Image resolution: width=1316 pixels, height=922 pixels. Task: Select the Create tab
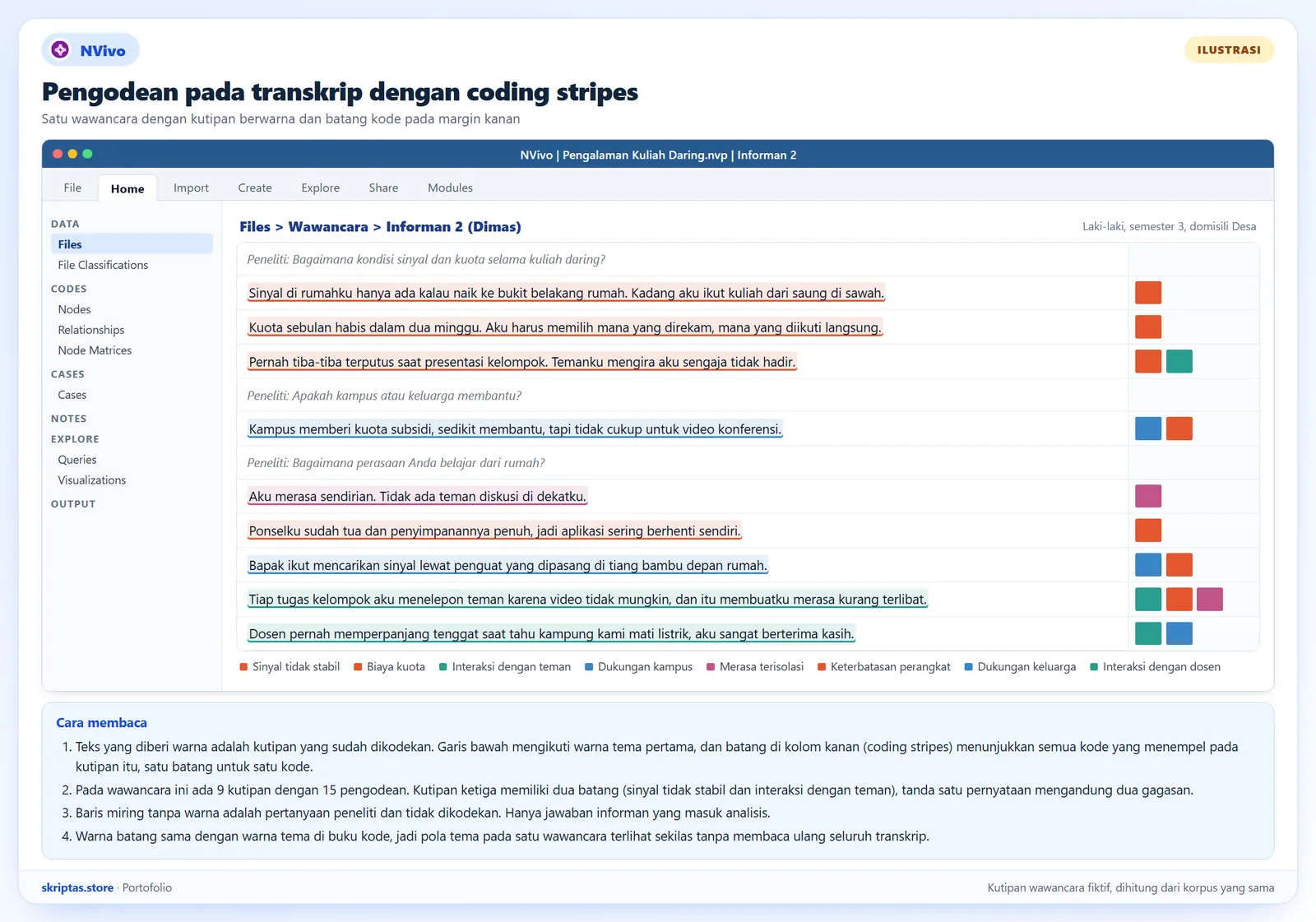click(x=255, y=188)
